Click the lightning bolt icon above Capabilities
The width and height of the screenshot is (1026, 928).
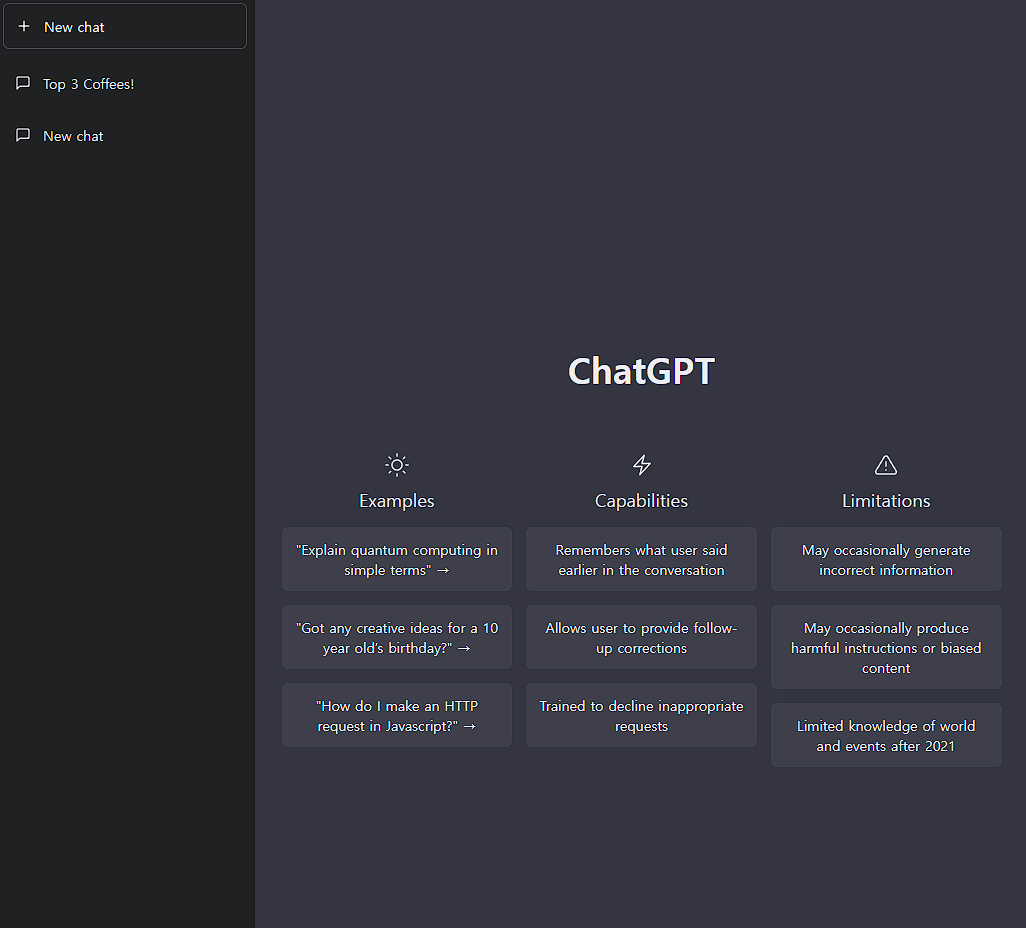click(642, 465)
